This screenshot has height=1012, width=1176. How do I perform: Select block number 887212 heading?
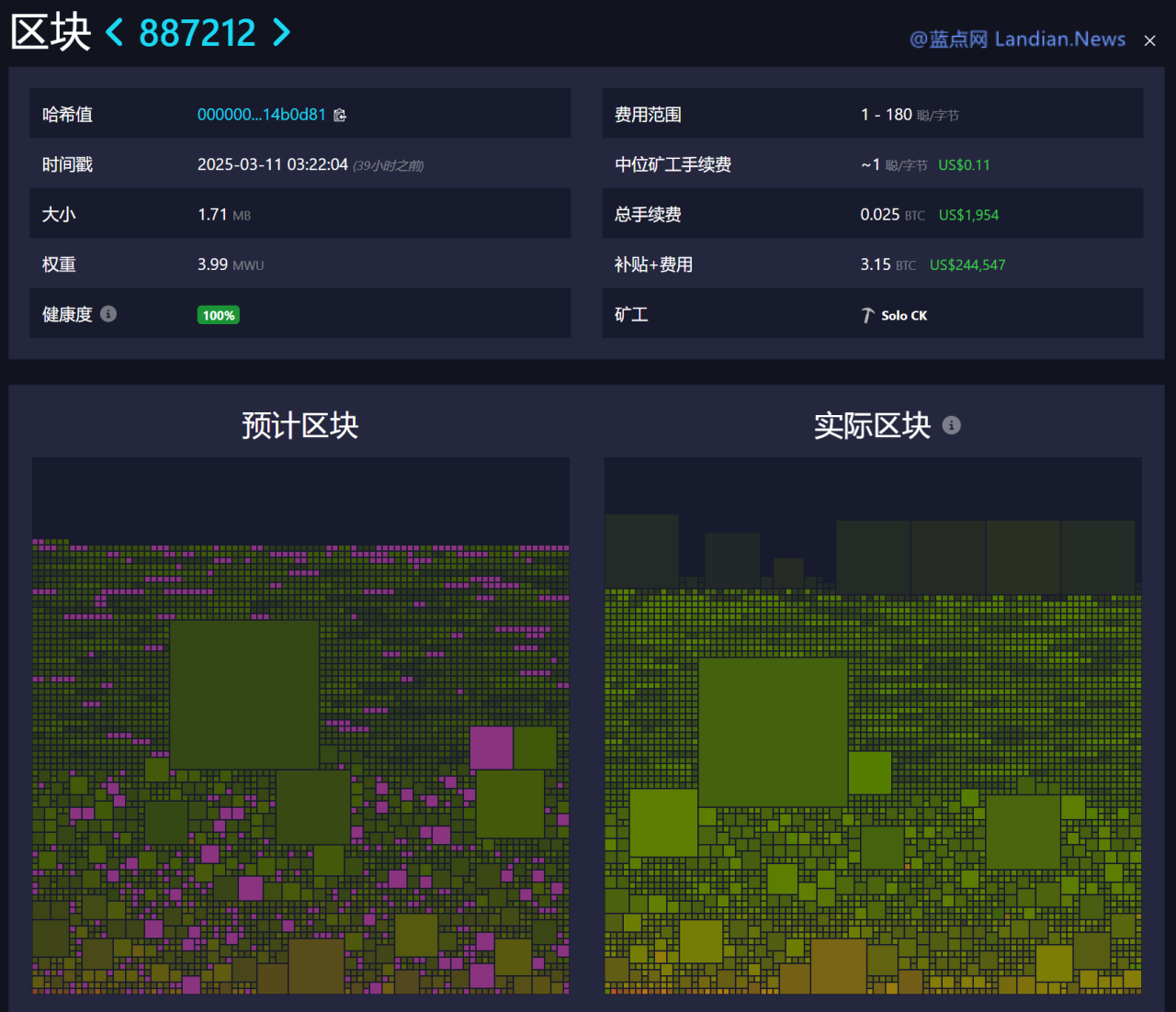click(x=198, y=33)
